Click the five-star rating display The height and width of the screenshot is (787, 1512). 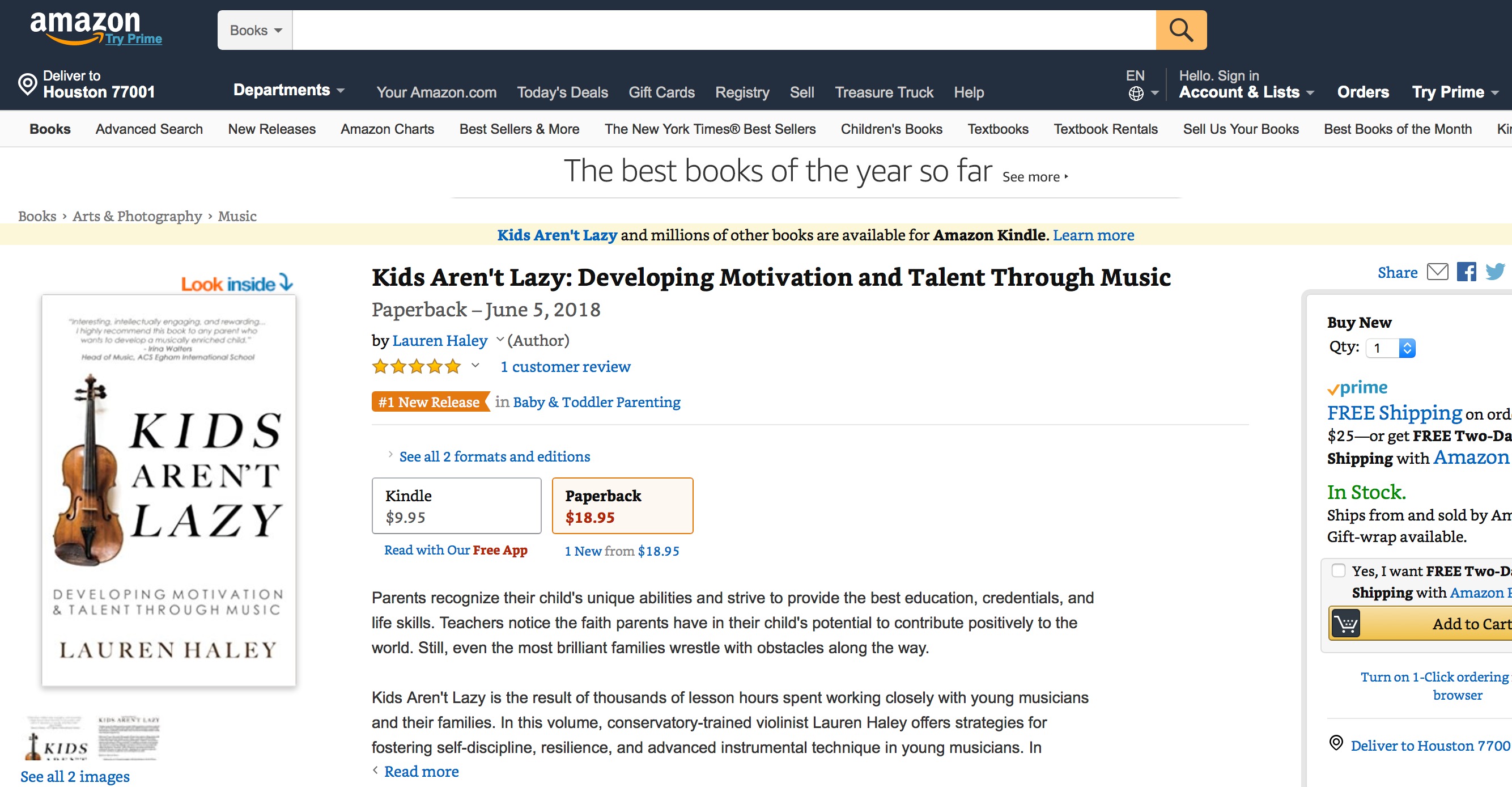[416, 366]
